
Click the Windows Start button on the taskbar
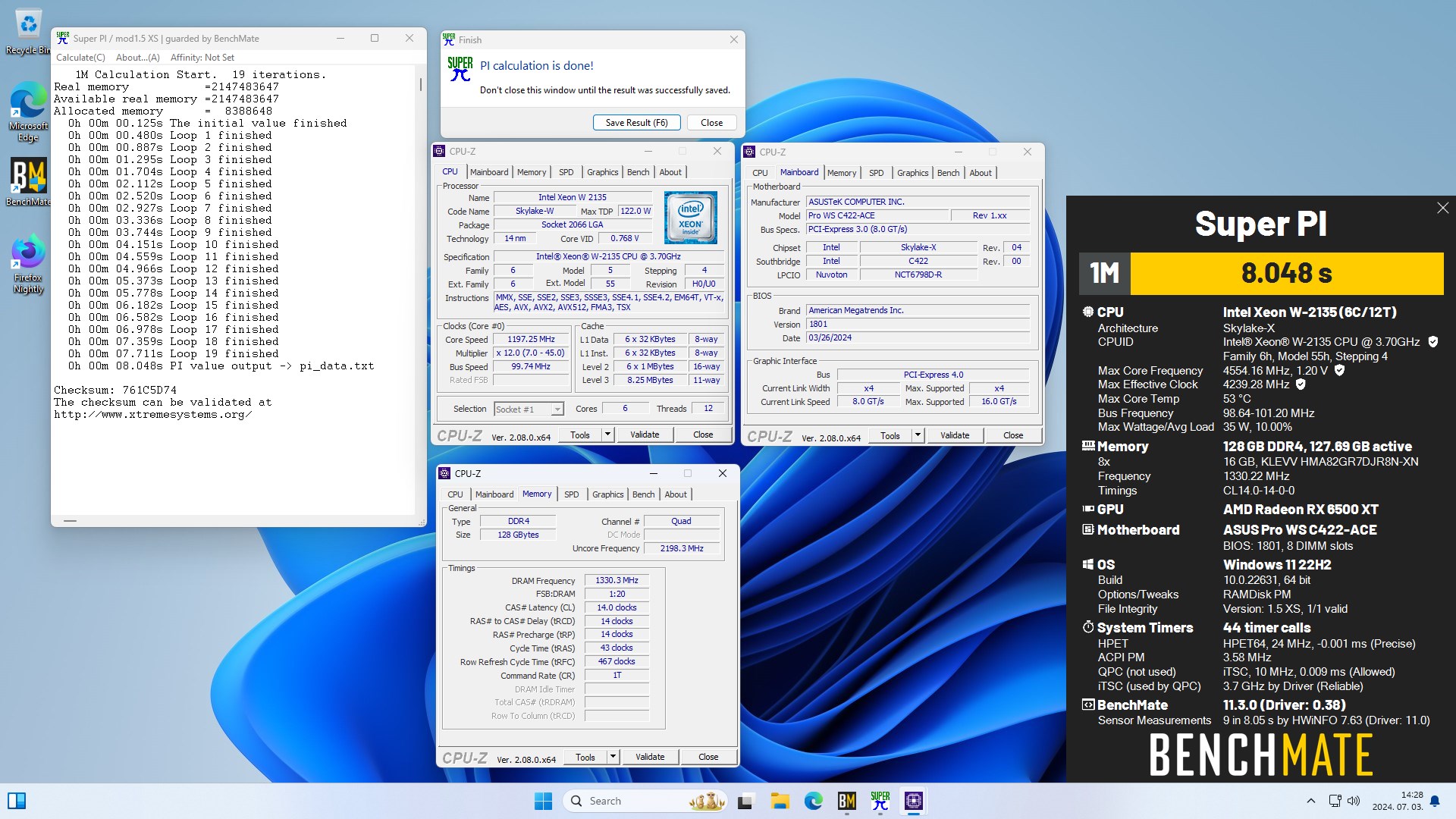point(543,801)
